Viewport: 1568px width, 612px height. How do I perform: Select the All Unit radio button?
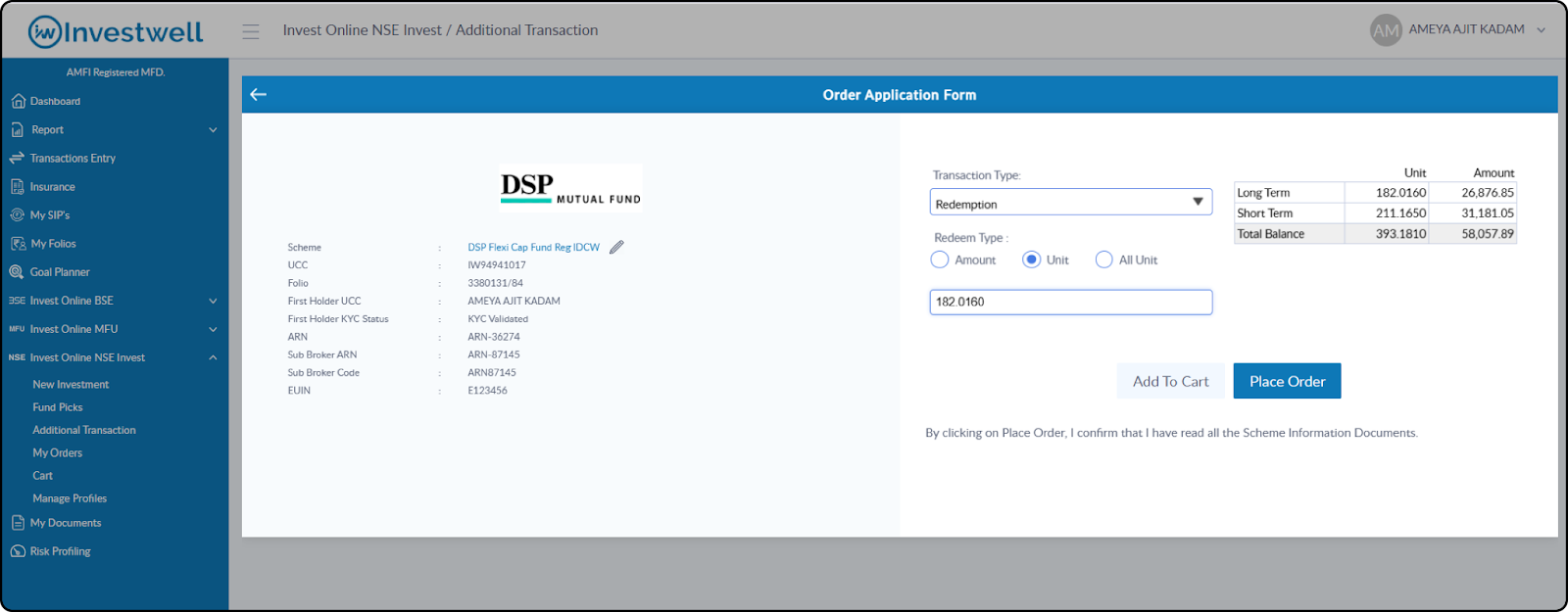coord(1104,259)
